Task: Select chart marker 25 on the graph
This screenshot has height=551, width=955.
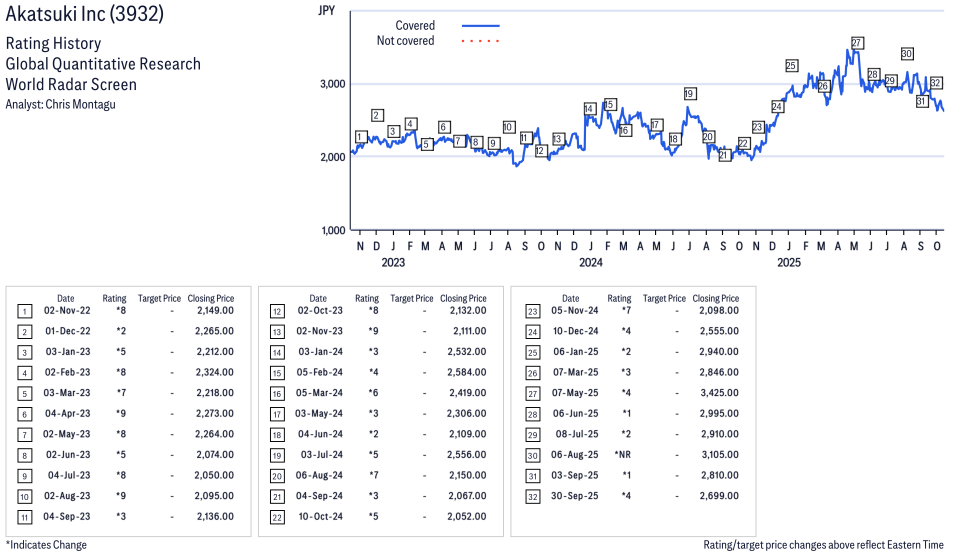Action: coord(791,66)
